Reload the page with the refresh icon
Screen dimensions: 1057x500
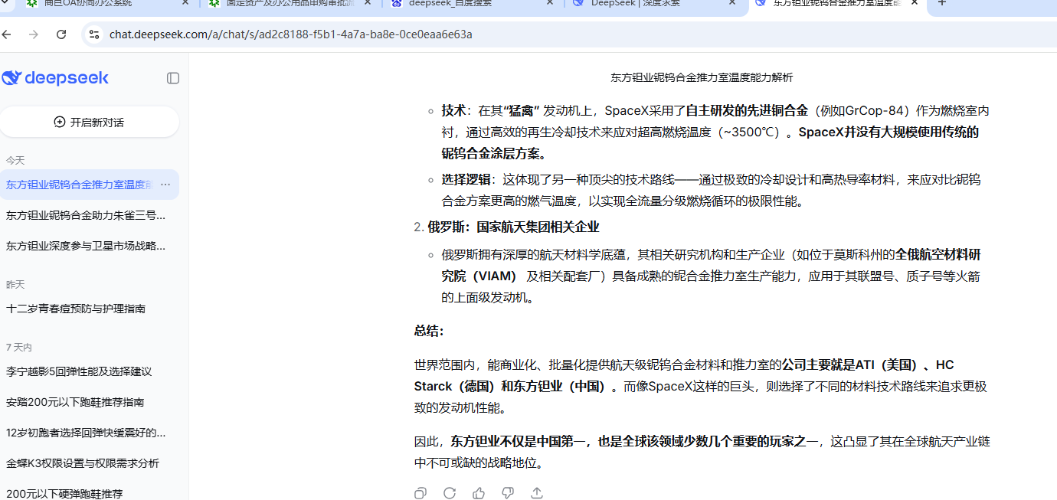pos(61,34)
